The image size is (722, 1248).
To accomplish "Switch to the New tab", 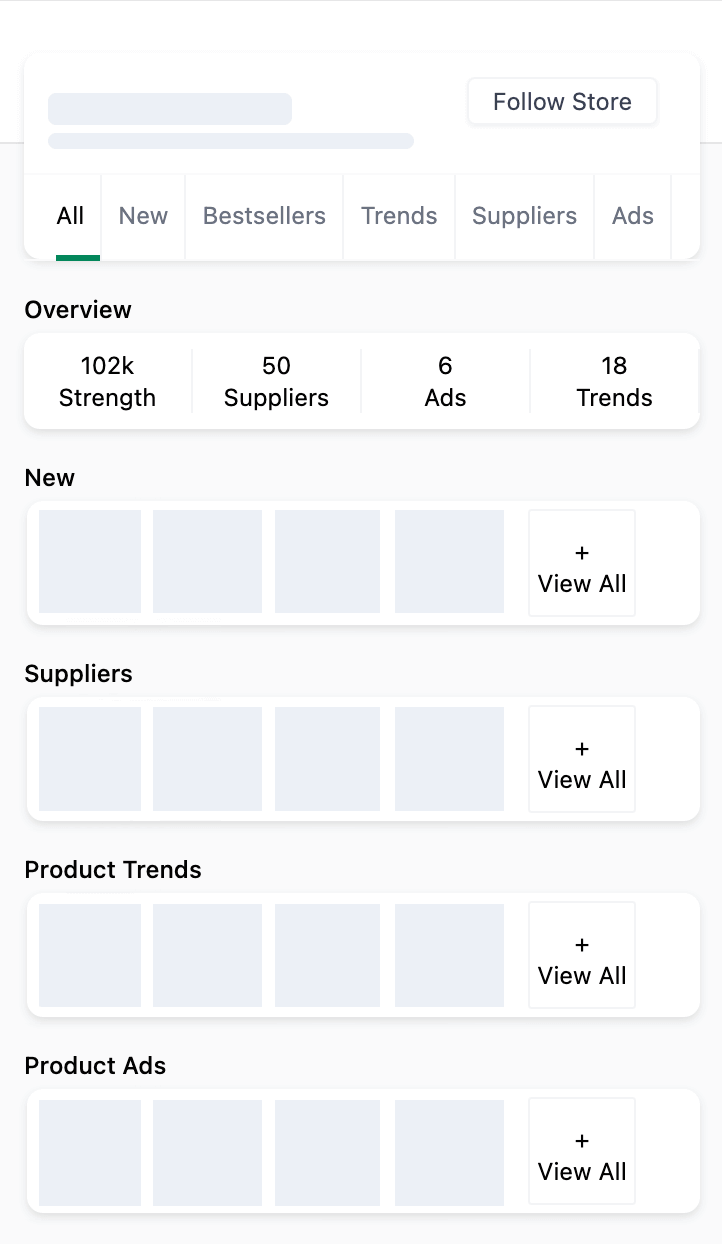I will pyautogui.click(x=143, y=216).
